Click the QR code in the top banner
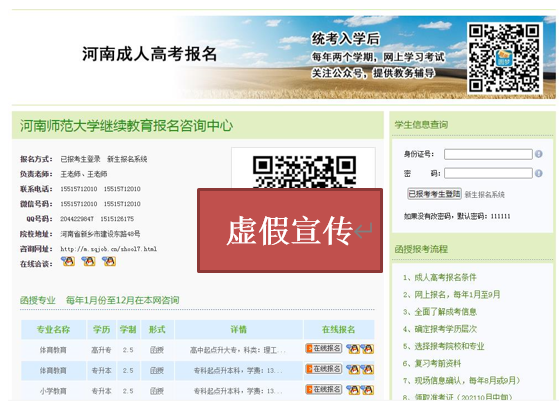The width and height of the screenshot is (559, 410). (x=504, y=58)
